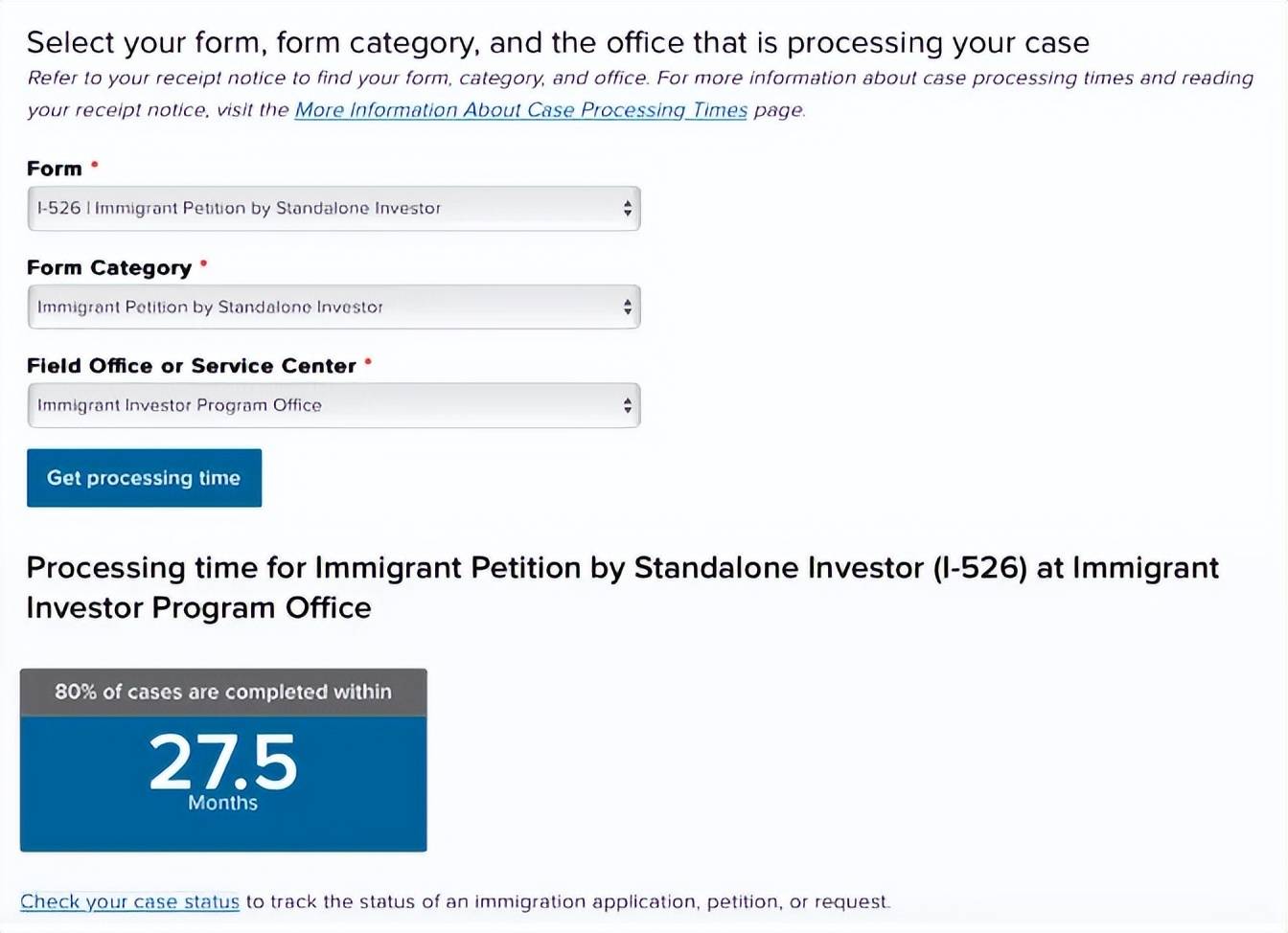This screenshot has width=1288, height=933.
Task: Click the Form dropdown stepper arrows
Action: point(627,208)
